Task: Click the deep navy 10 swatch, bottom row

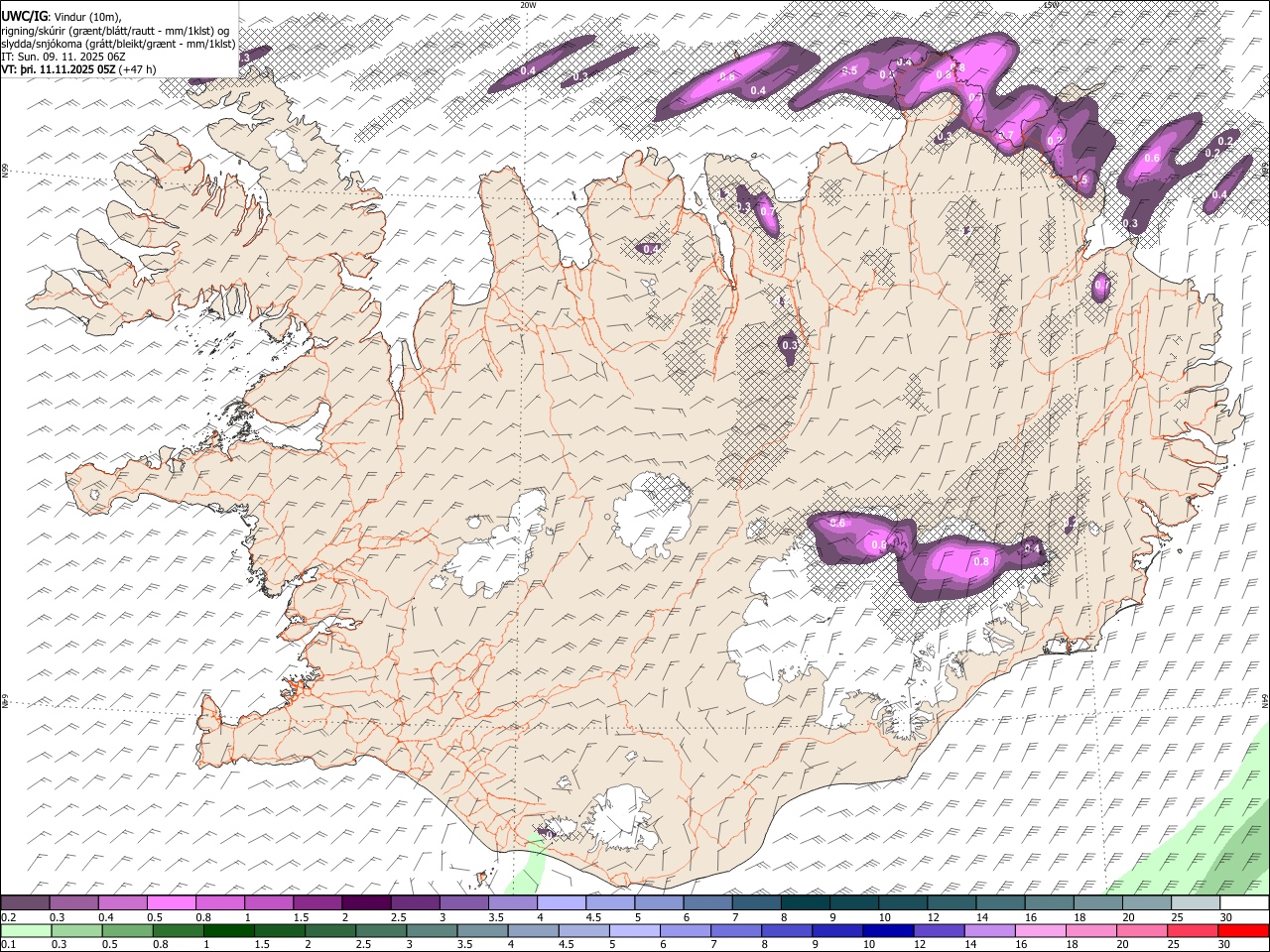Action: pos(887,930)
